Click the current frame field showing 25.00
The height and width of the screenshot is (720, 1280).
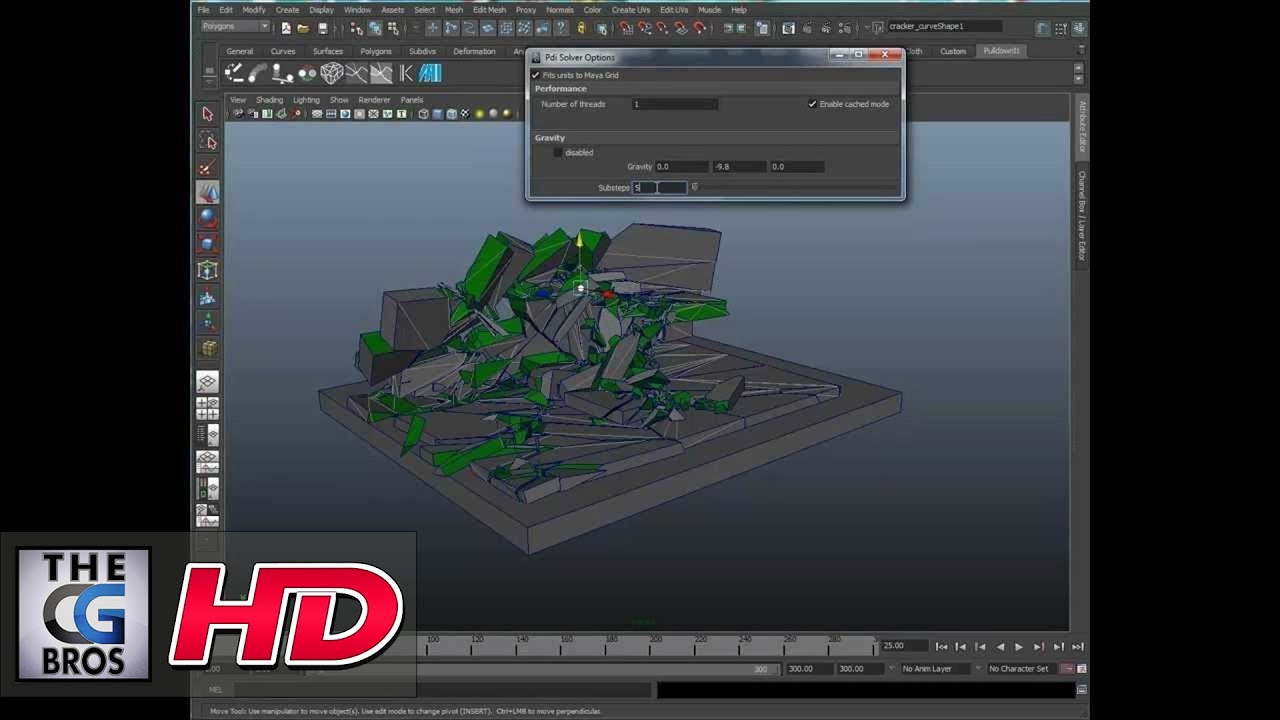(903, 646)
